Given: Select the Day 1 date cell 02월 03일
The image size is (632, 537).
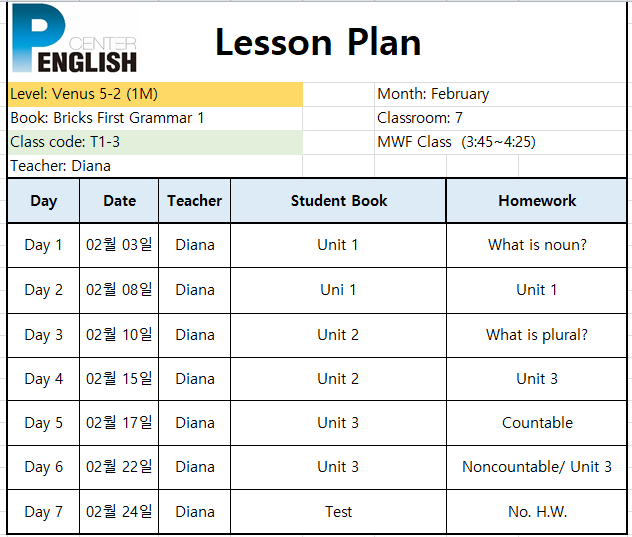Looking at the screenshot, I should (119, 245).
